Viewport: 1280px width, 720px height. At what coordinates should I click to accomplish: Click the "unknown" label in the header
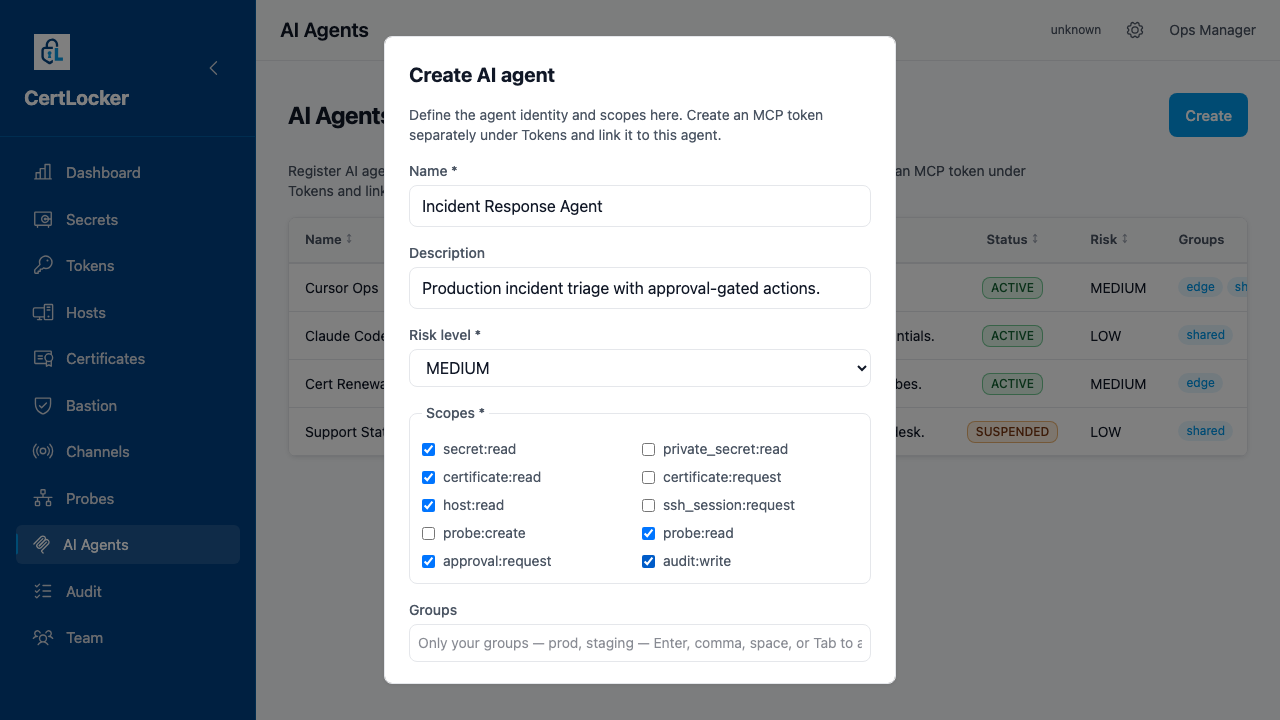pyautogui.click(x=1076, y=30)
